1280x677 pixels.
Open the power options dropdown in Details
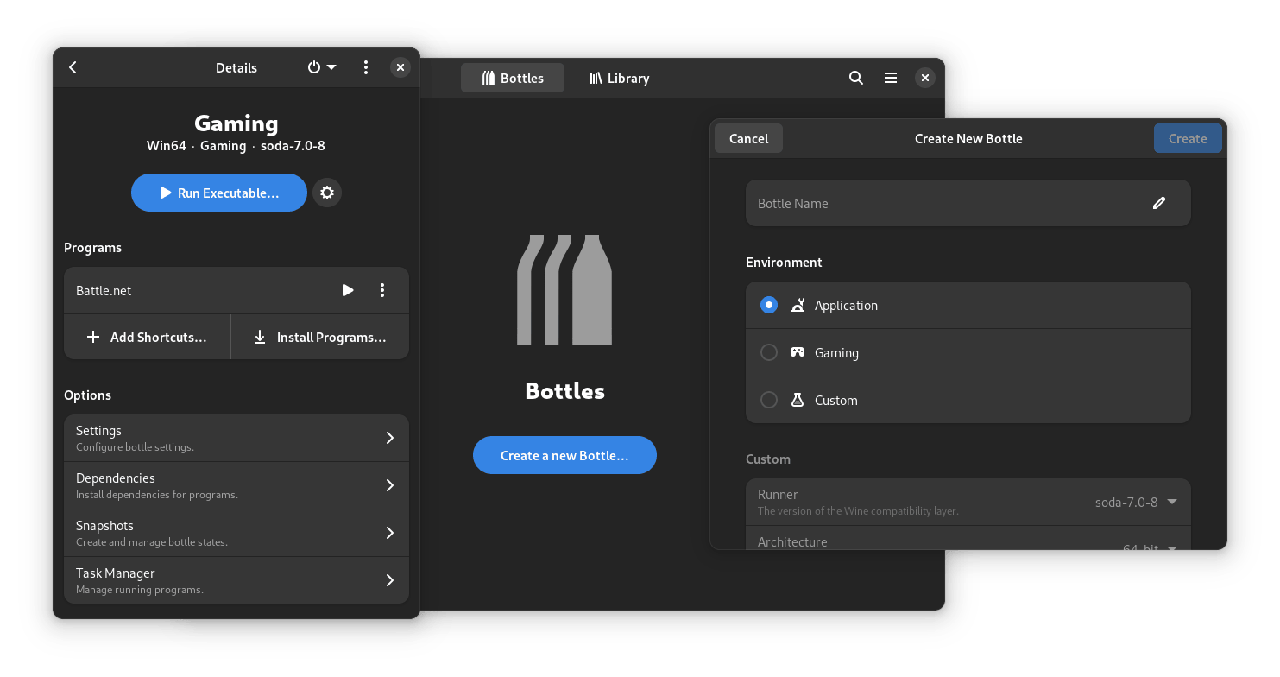coord(321,67)
